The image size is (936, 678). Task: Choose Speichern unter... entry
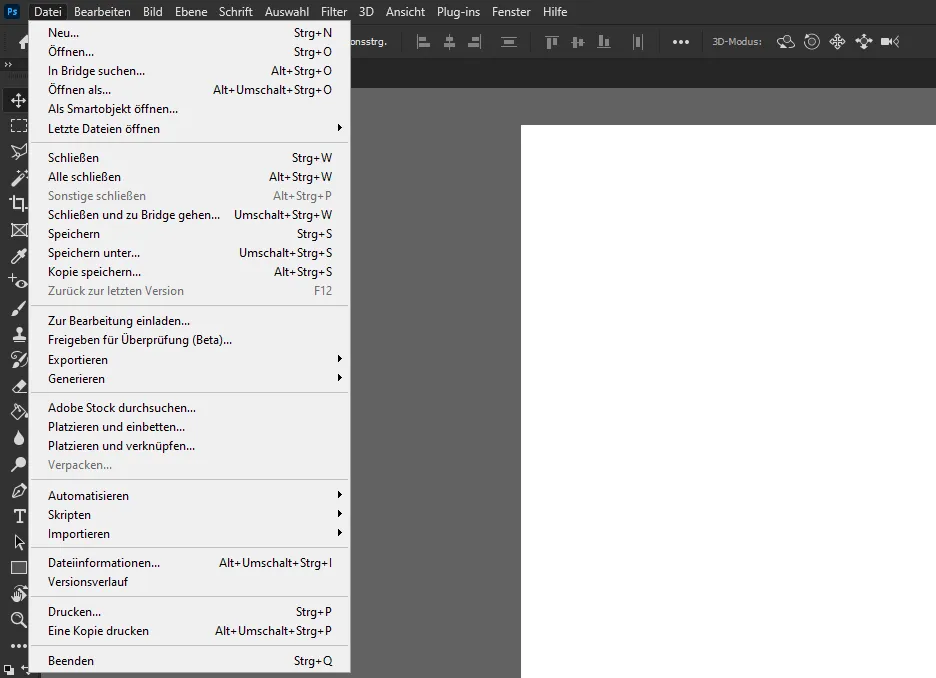click(189, 252)
